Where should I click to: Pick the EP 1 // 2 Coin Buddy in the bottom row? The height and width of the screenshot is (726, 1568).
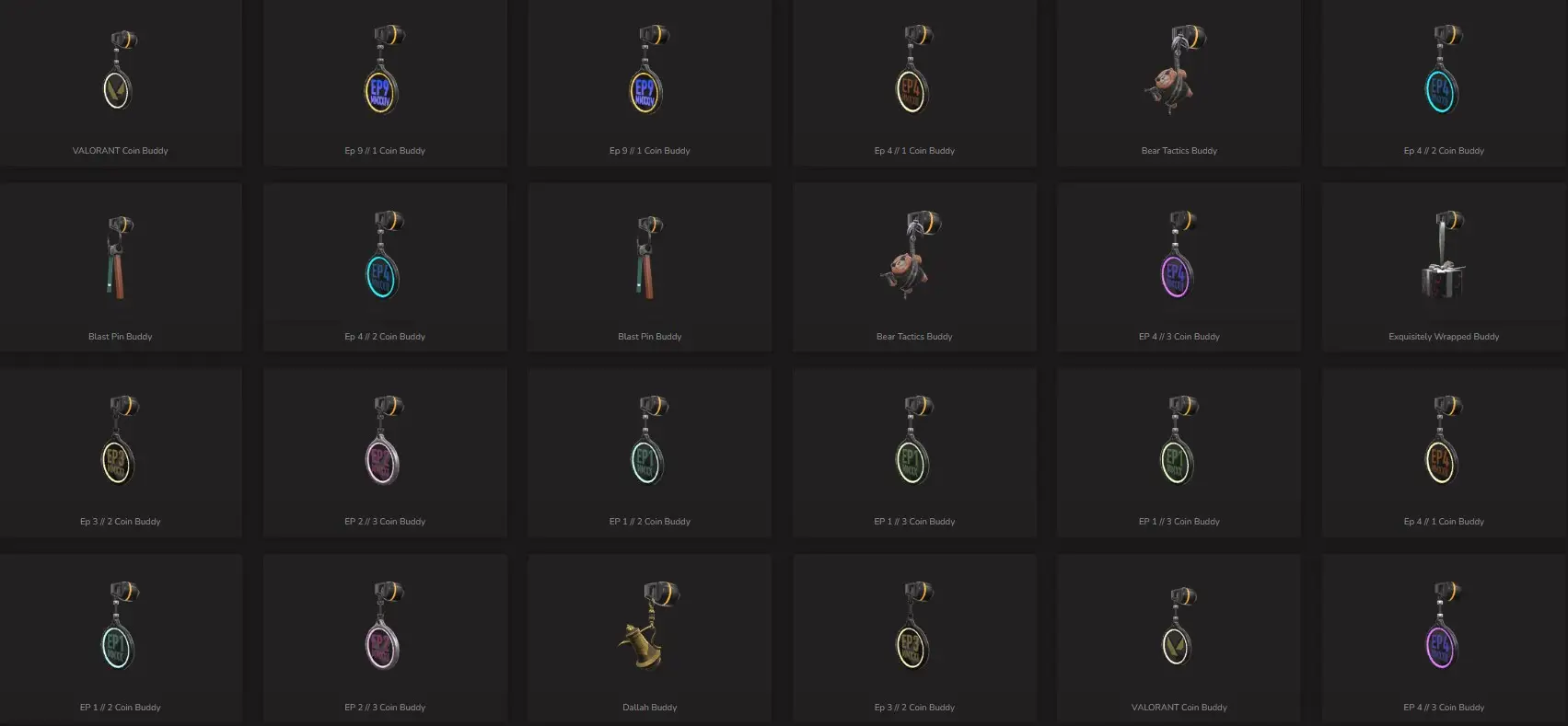coord(120,638)
